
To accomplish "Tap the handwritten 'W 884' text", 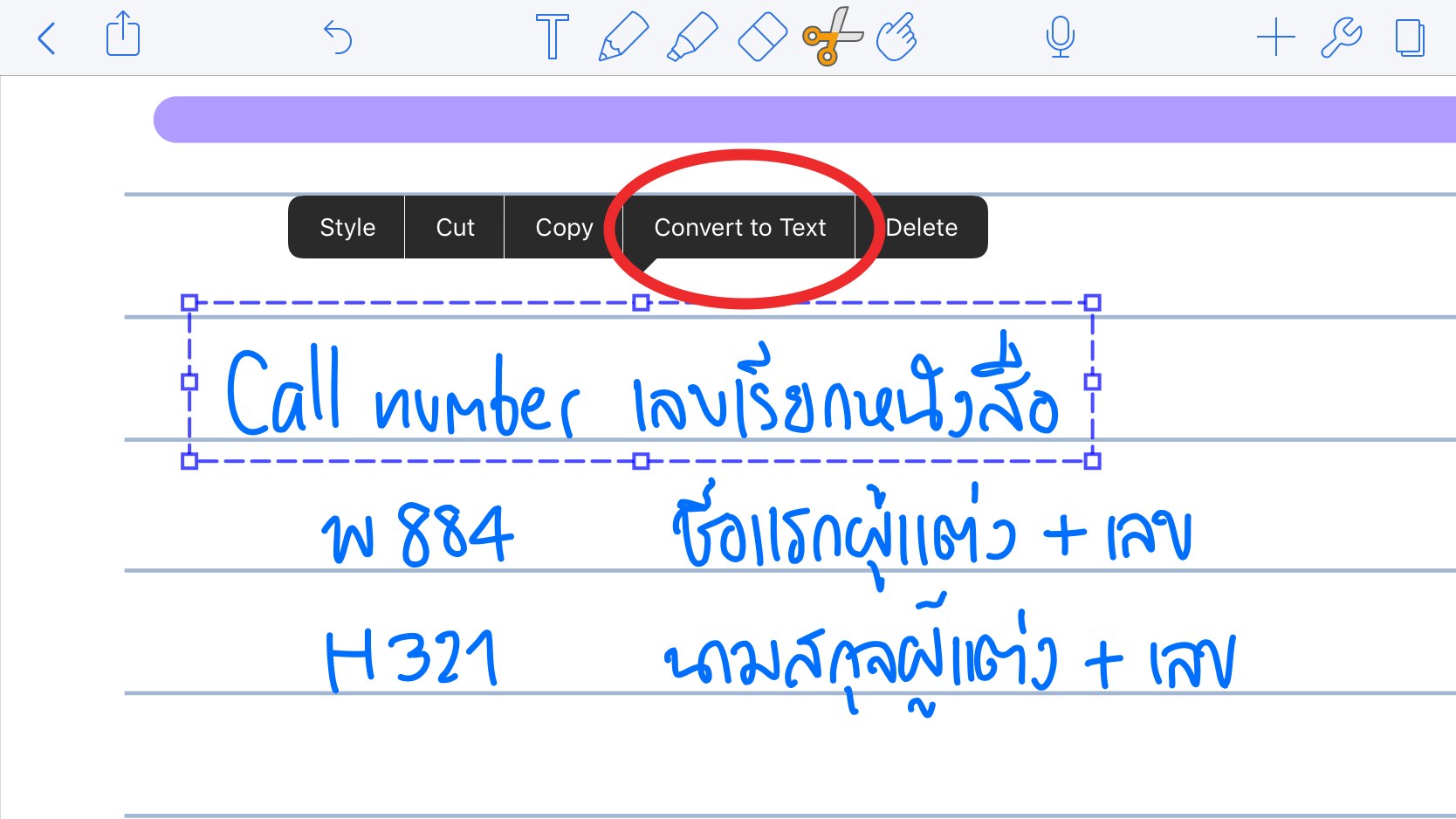I will coord(417,533).
